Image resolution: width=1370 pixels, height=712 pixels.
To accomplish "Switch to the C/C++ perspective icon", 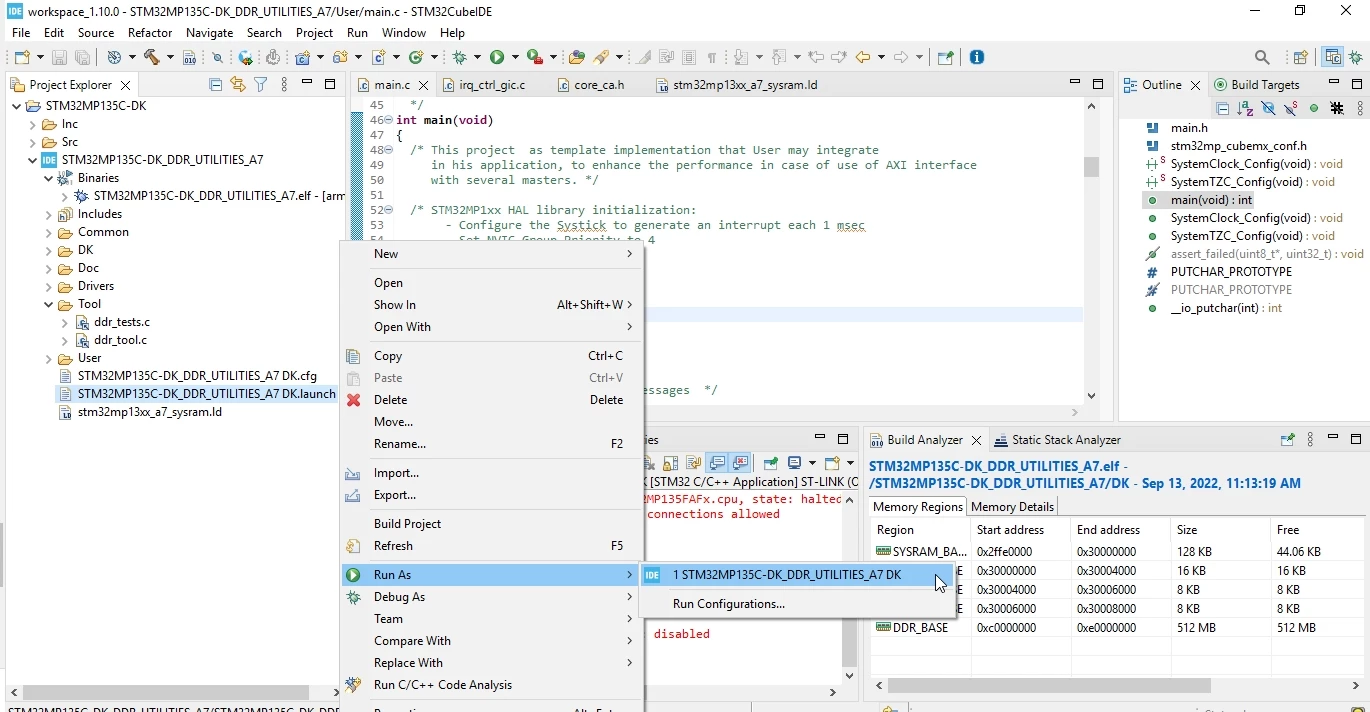I will point(1332,57).
